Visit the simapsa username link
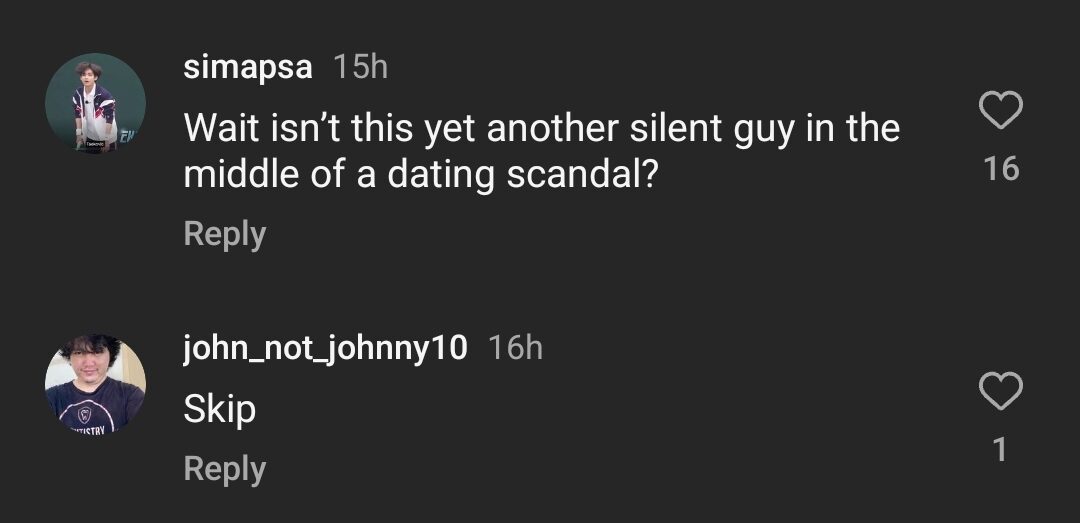Viewport: 1080px width, 523px height. (248, 67)
